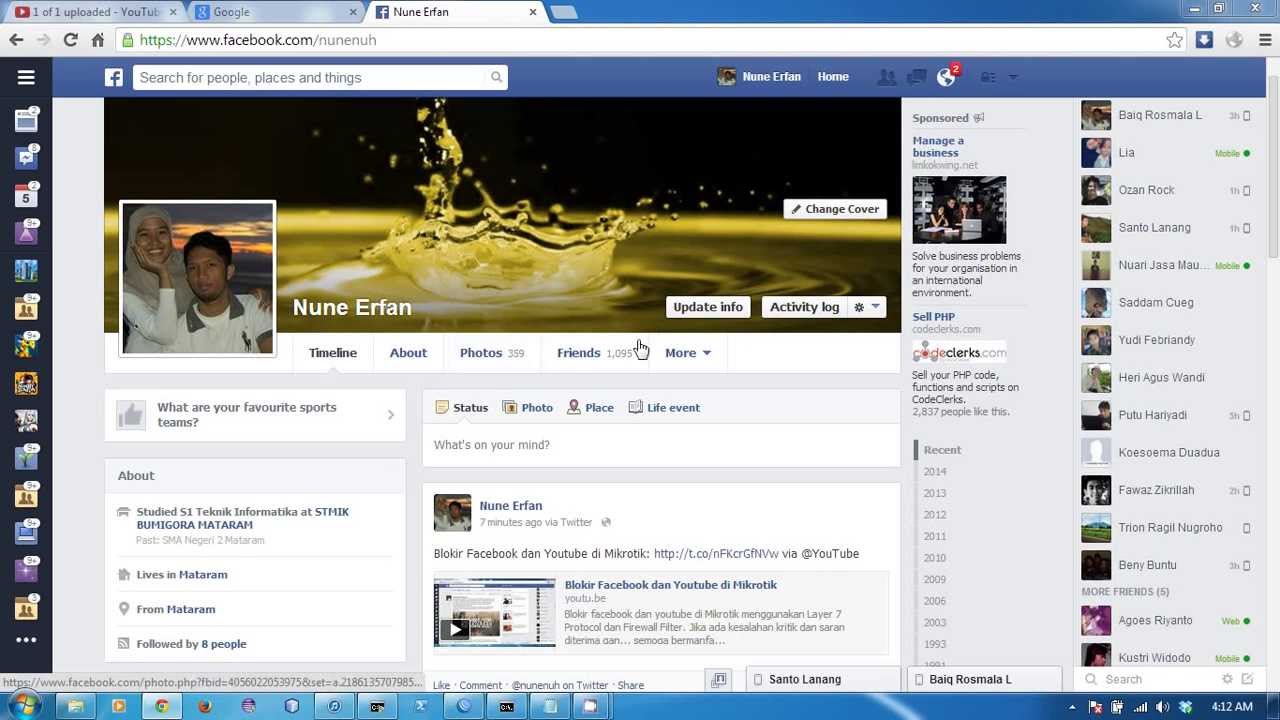1280x720 pixels.
Task: Click the Update info button
Action: point(708,307)
